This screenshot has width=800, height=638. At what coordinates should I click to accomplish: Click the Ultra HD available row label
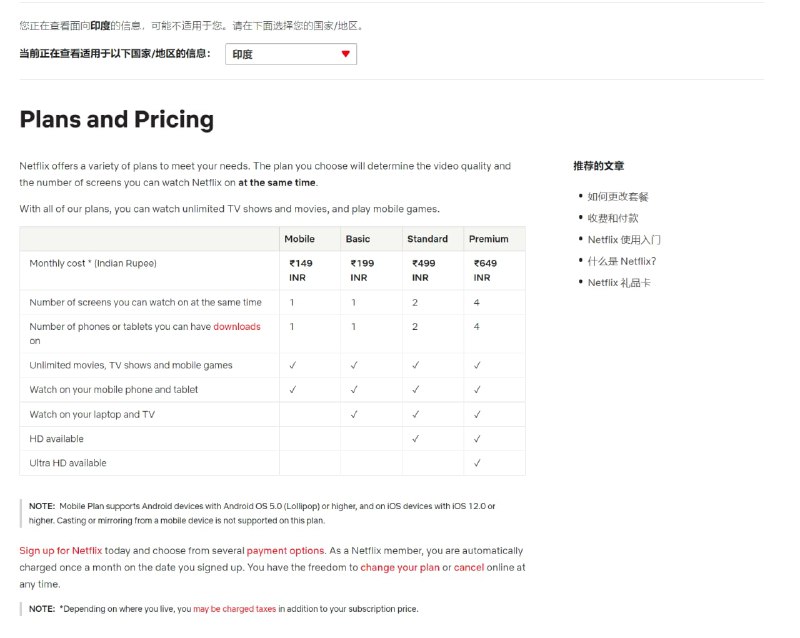coord(68,463)
